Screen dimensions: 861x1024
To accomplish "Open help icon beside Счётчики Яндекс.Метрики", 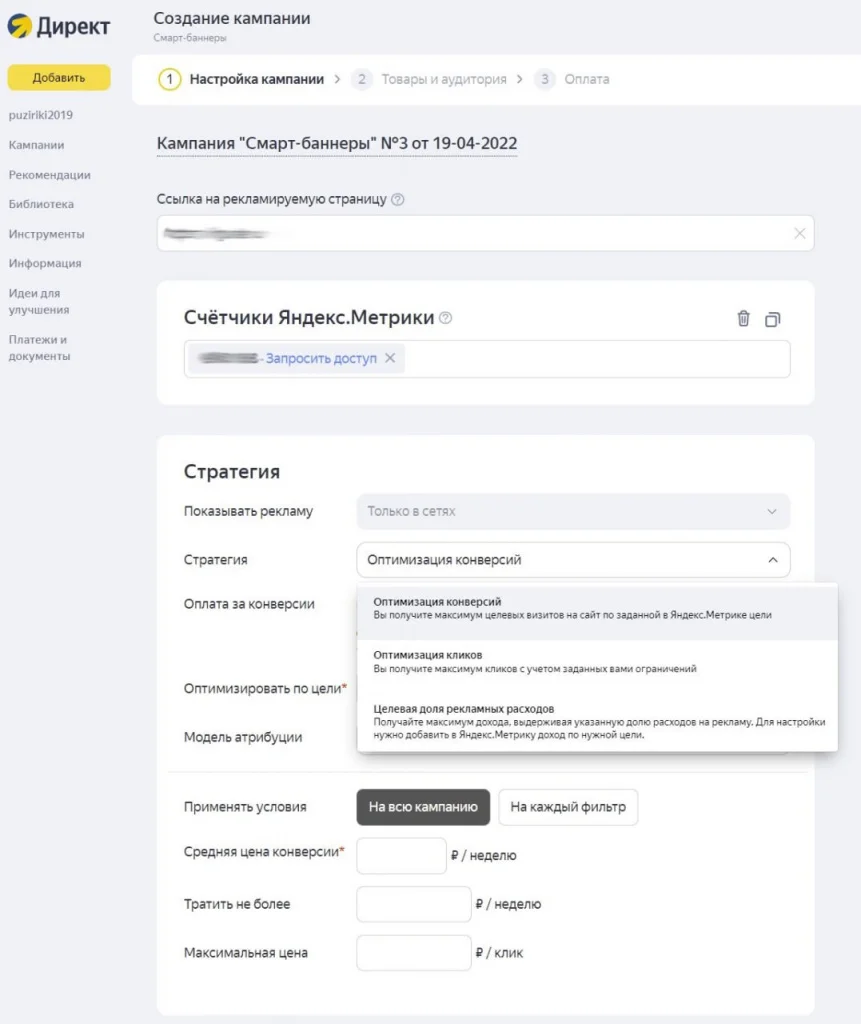I will 446,317.
